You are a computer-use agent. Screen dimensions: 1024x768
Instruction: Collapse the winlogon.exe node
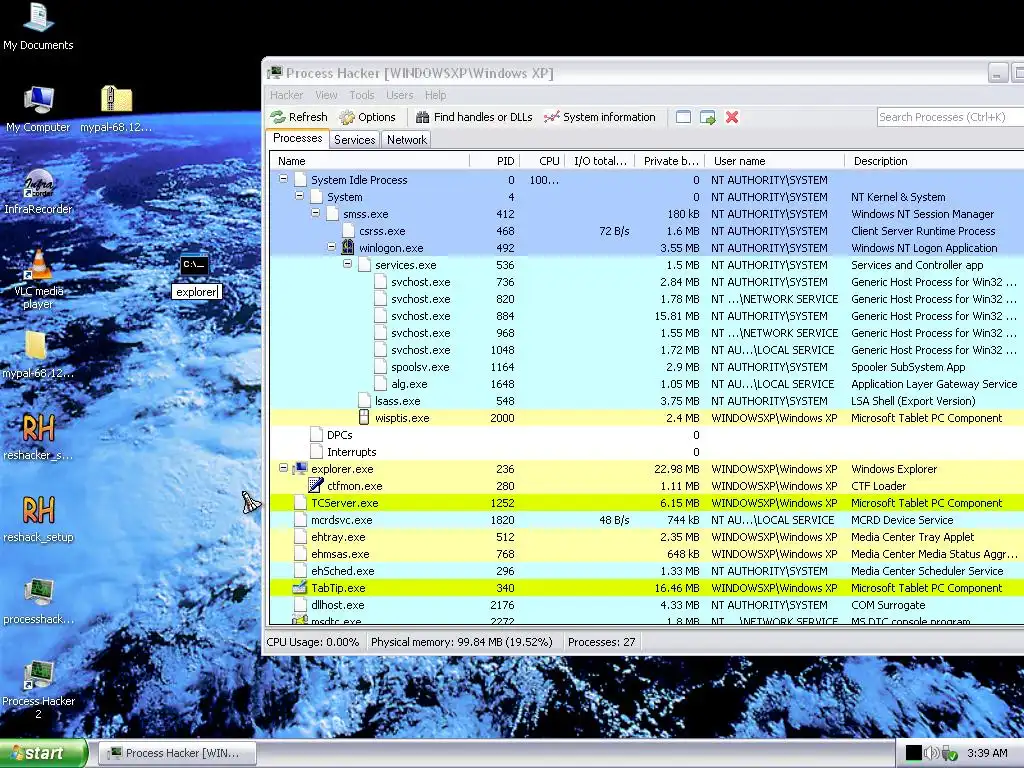point(332,246)
